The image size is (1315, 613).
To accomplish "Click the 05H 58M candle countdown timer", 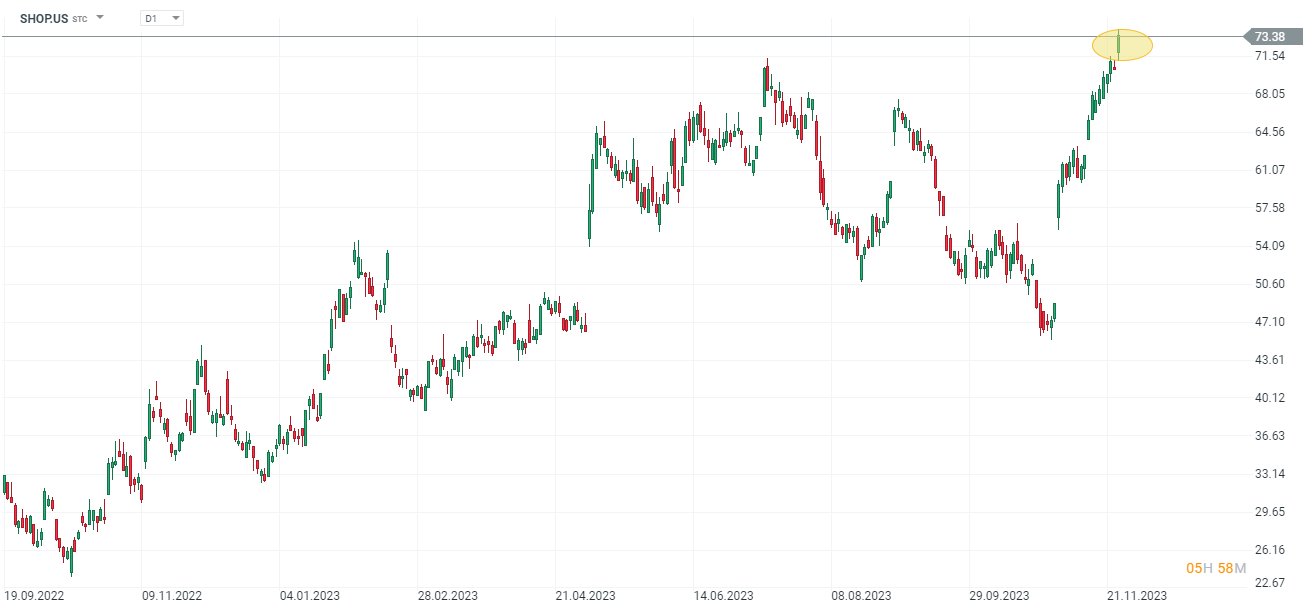I will 1215,568.
